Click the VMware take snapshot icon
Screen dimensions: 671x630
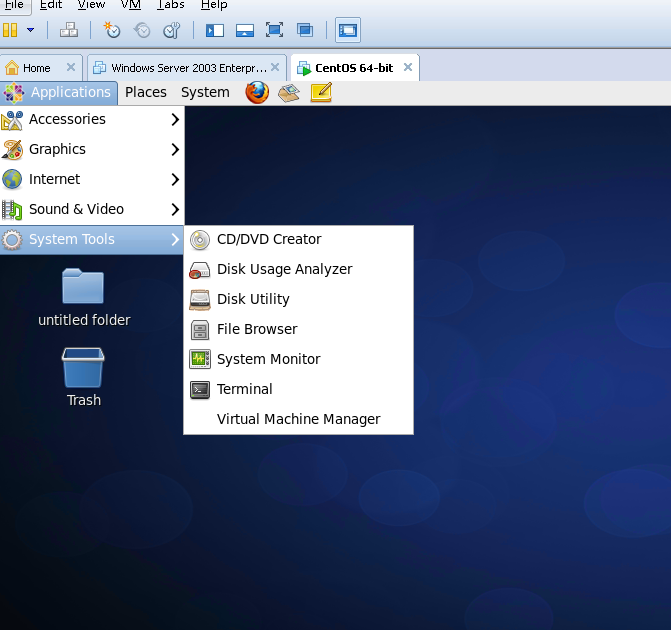(112, 30)
